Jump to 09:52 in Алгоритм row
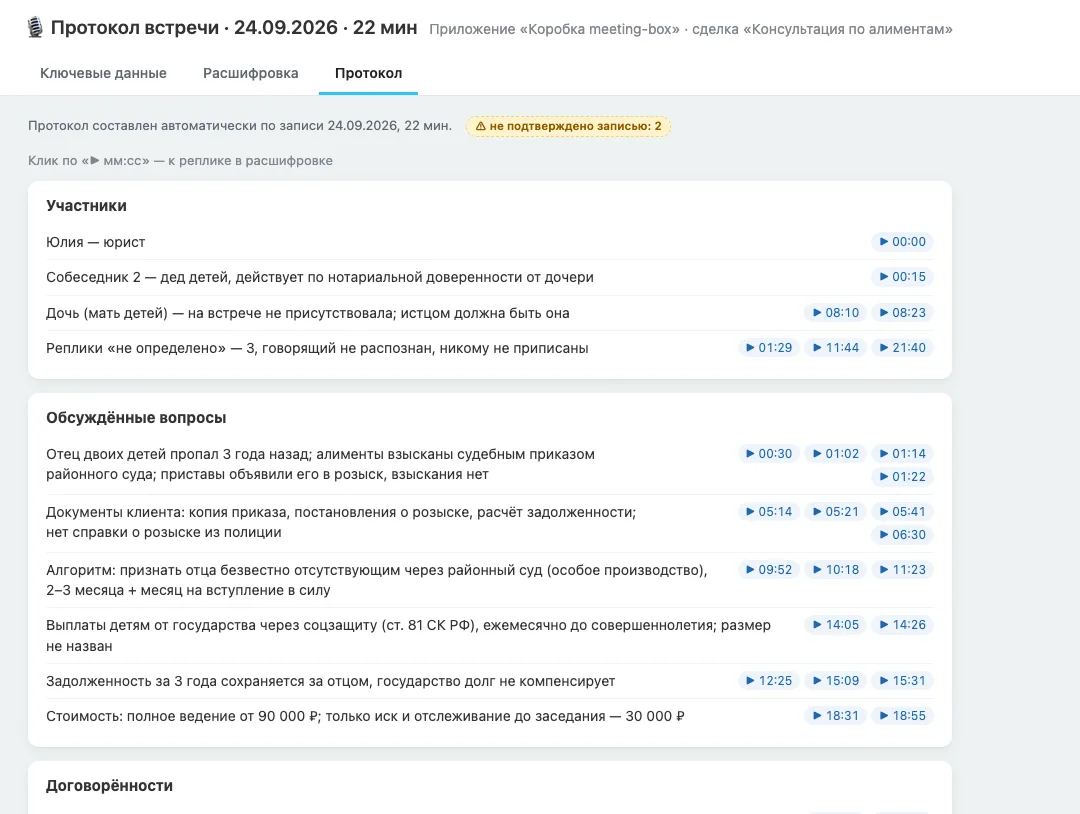This screenshot has height=814, width=1080. pos(769,570)
